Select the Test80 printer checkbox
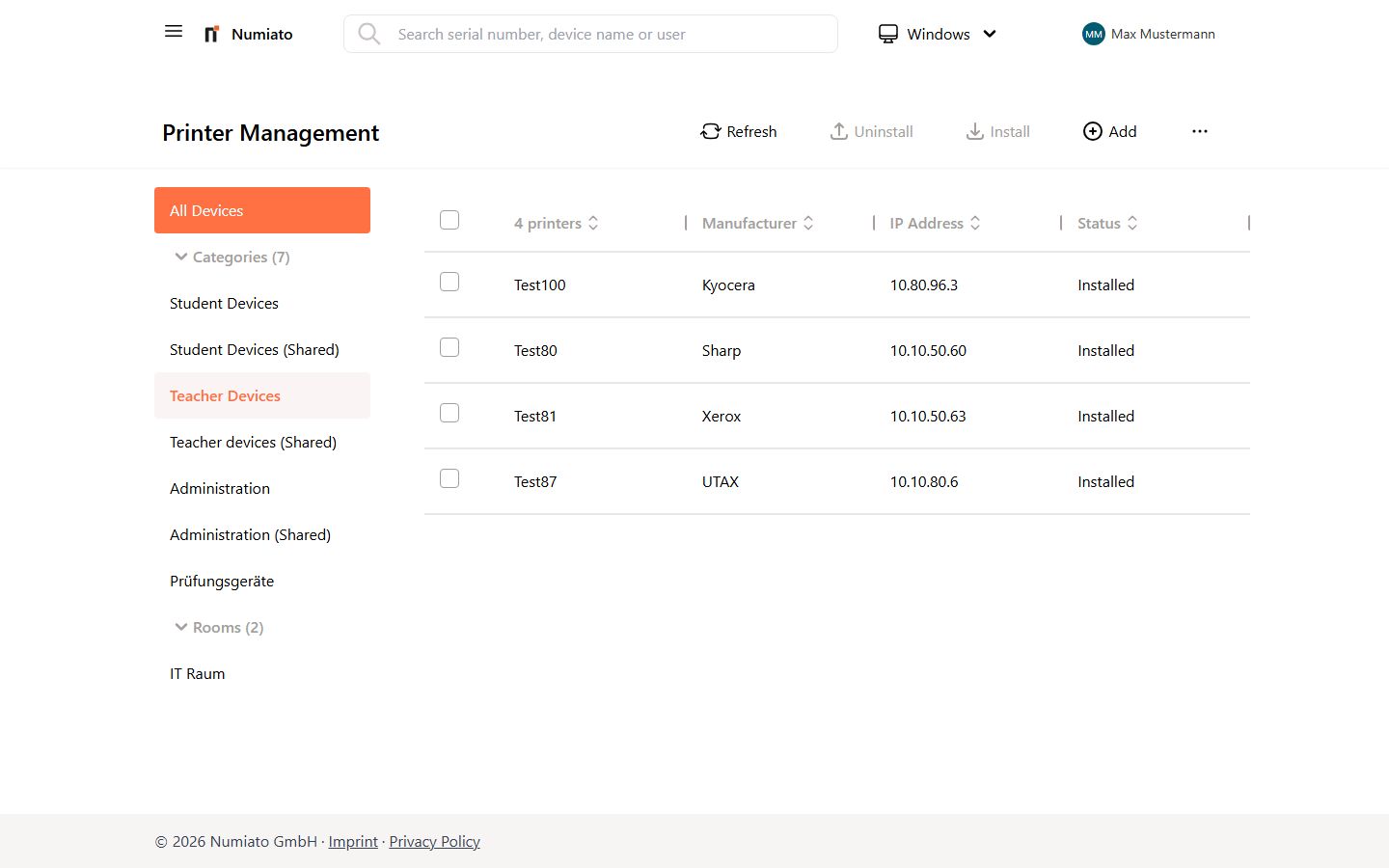The image size is (1389, 868). coord(449,347)
